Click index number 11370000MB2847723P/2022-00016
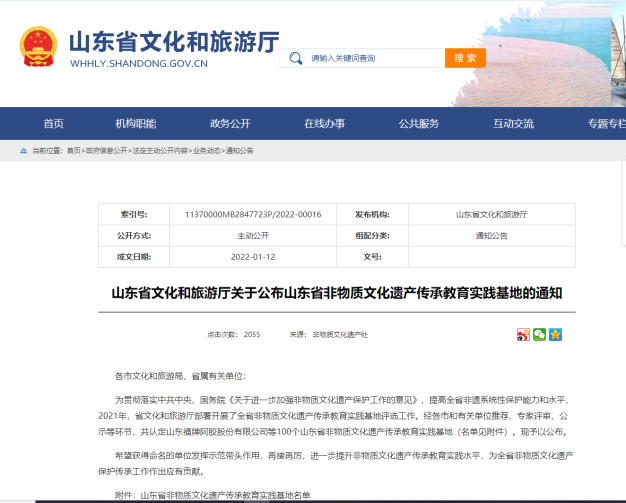626x503 pixels. [x=253, y=214]
